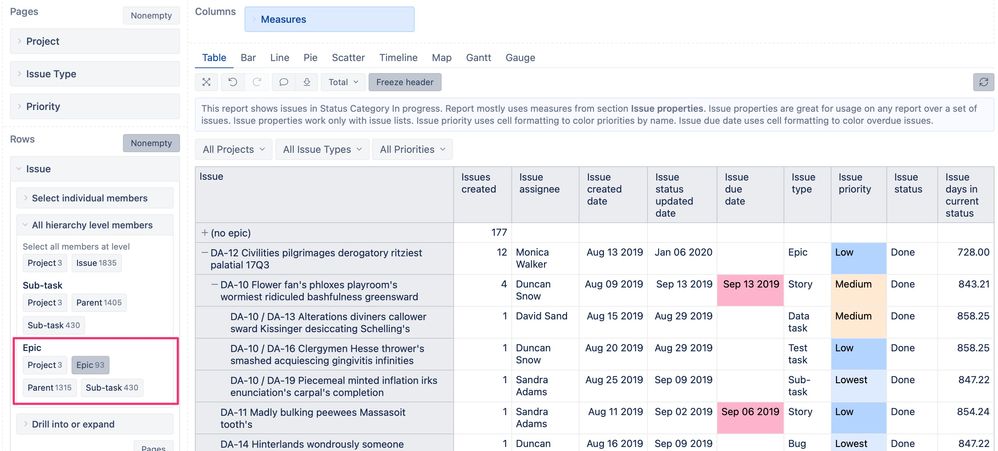
Task: Collapse All hierarchy level members section
Action: 95,225
